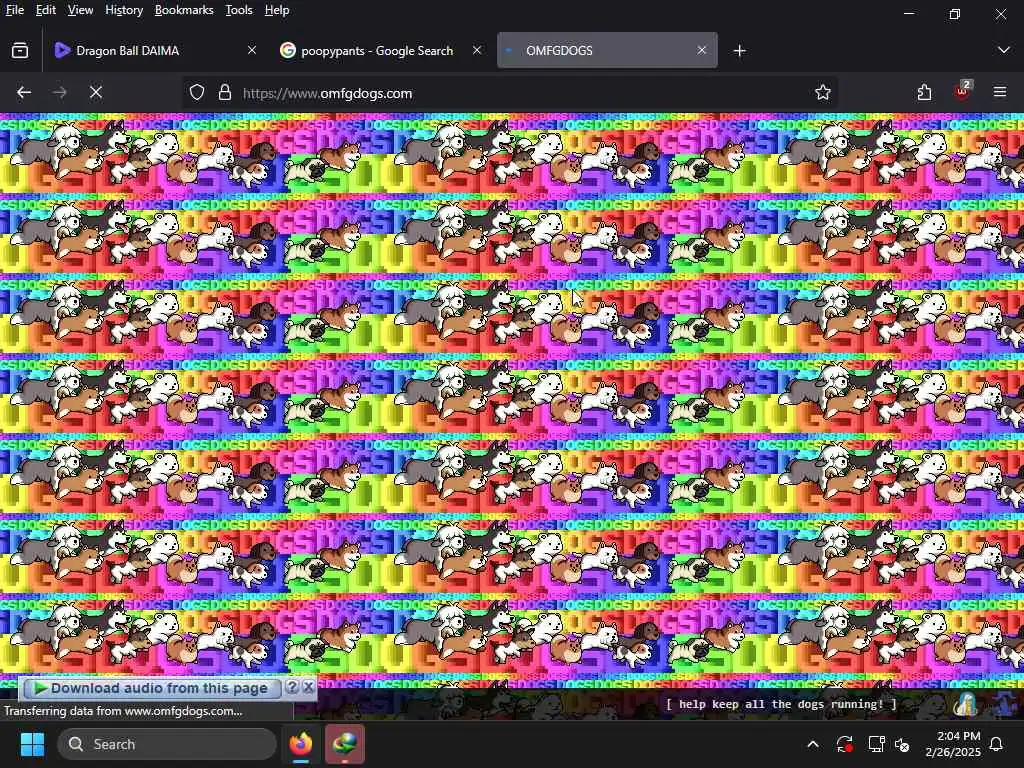This screenshot has width=1024, height=768.
Task: Show hidden system tray icons
Action: tap(813, 744)
